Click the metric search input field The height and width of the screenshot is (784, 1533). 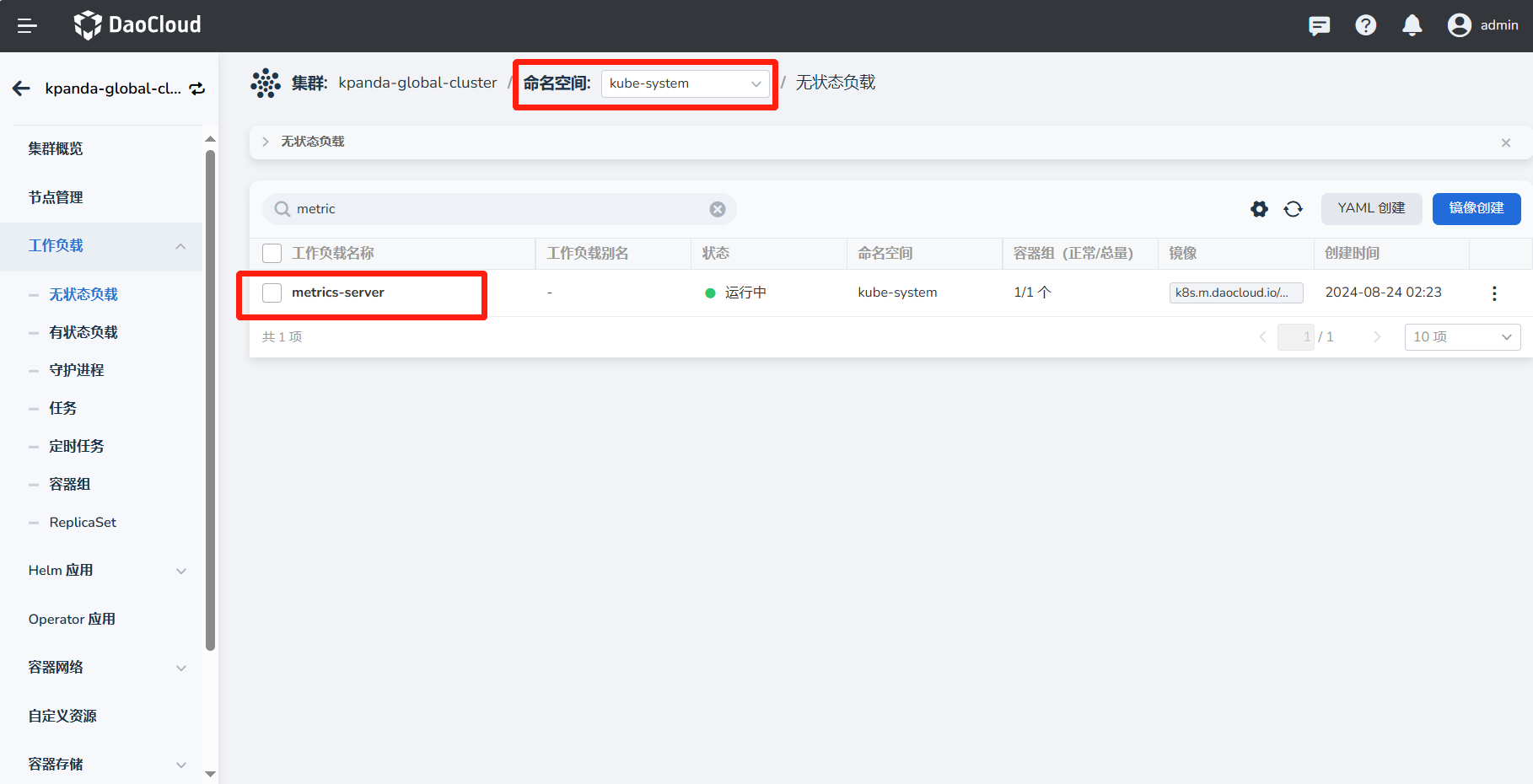click(x=498, y=209)
